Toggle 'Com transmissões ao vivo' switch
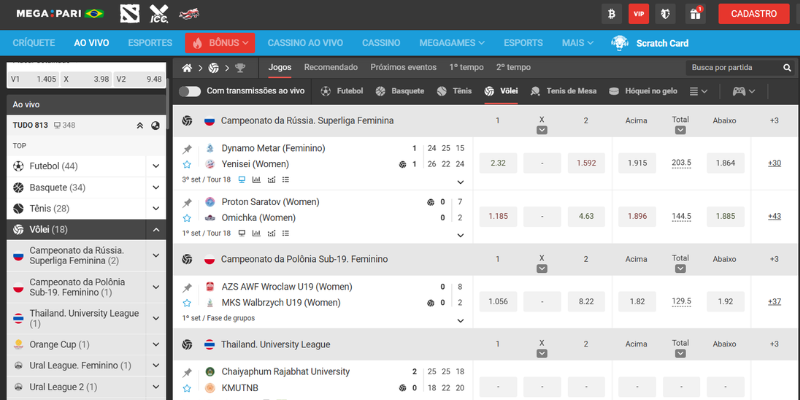The width and height of the screenshot is (800, 400). [190, 91]
